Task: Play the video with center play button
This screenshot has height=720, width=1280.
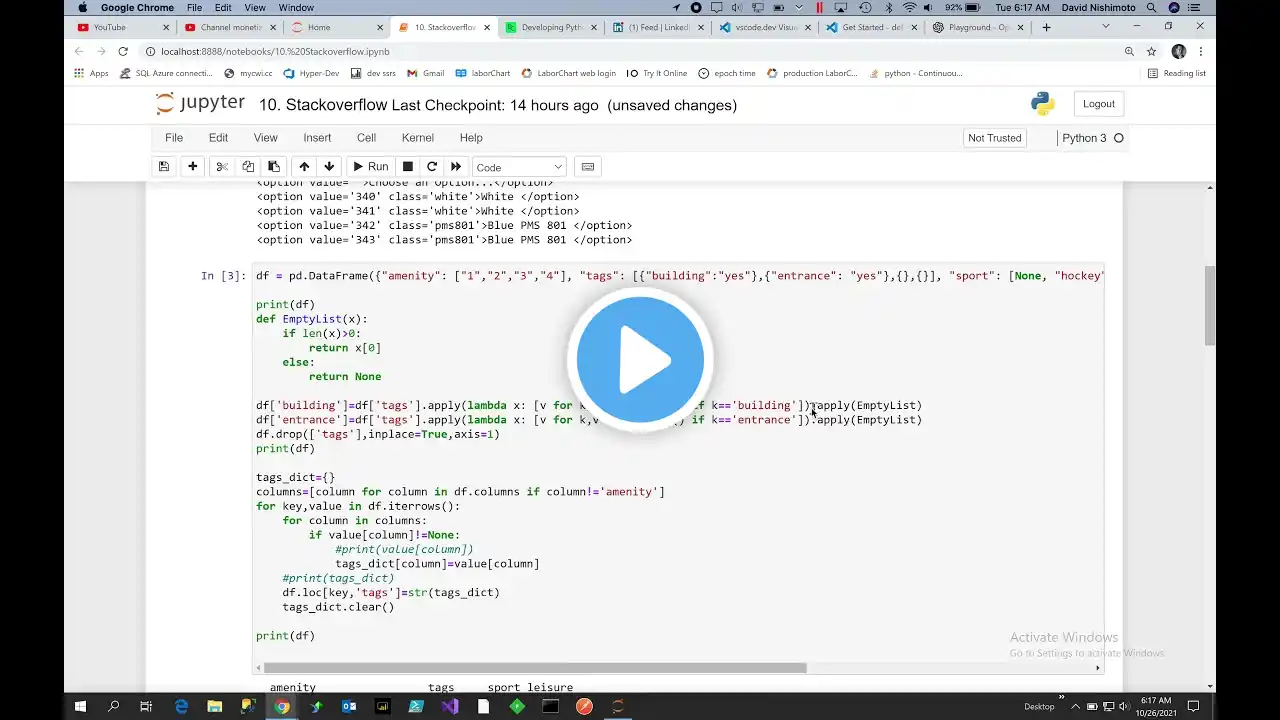Action: [x=640, y=359]
